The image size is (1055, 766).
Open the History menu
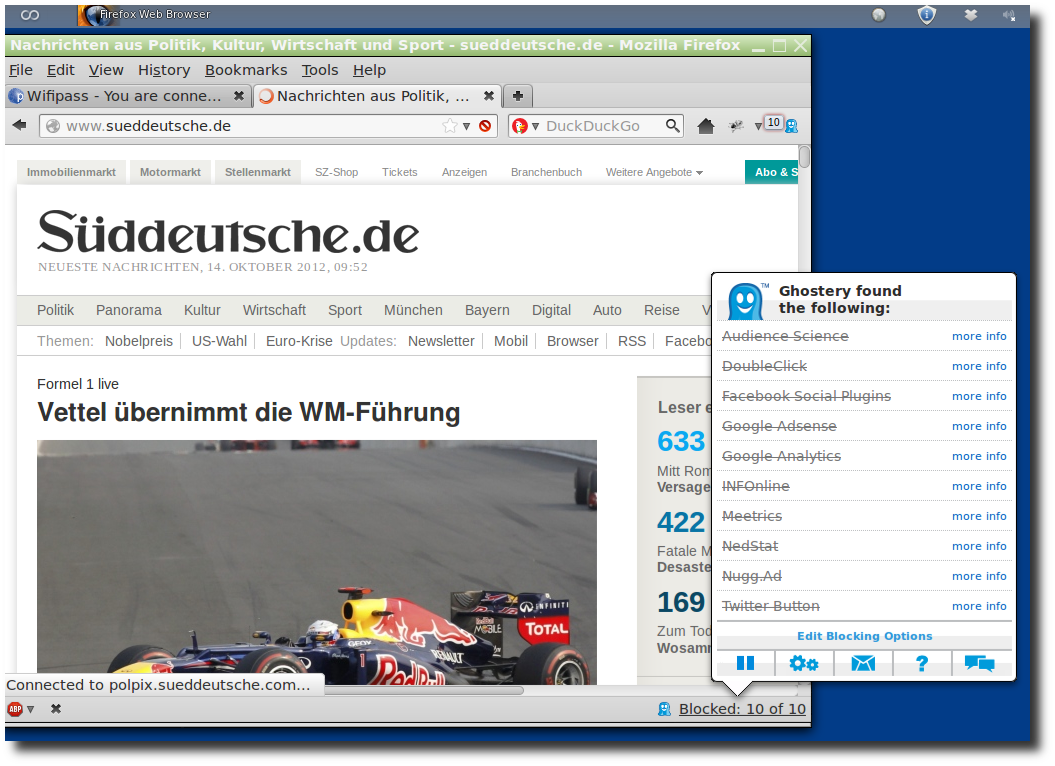(x=164, y=70)
